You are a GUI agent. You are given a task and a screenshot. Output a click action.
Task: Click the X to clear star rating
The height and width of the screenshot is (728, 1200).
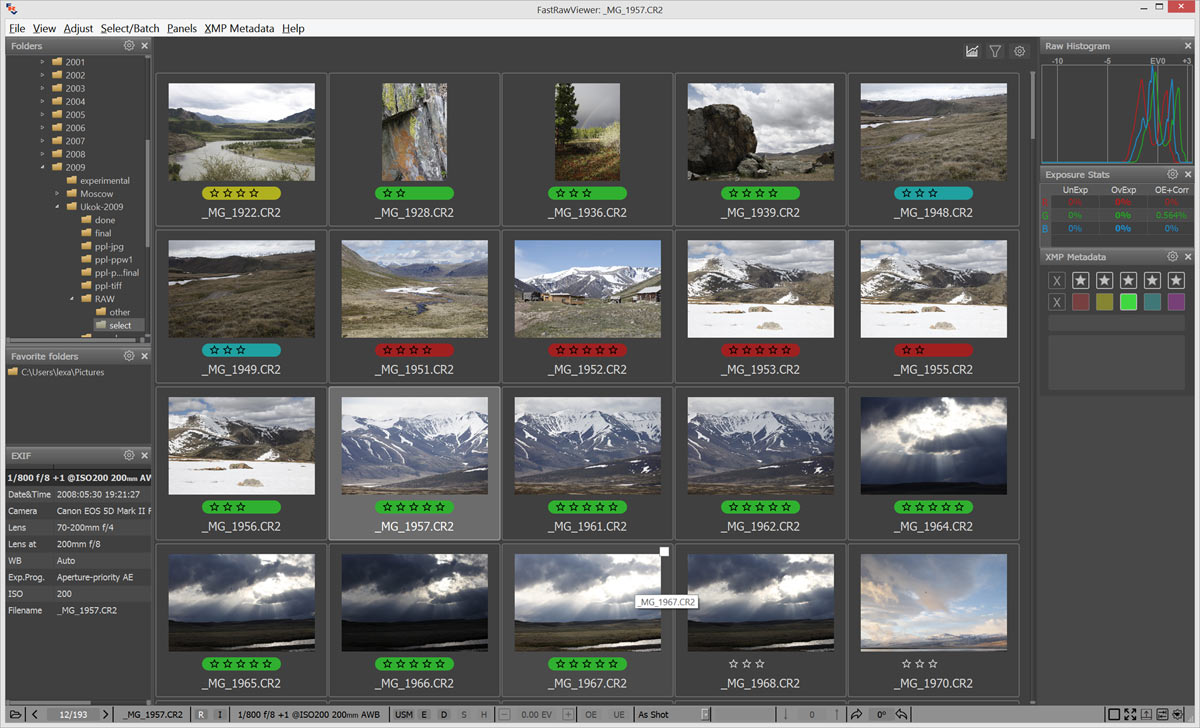pos(1057,281)
